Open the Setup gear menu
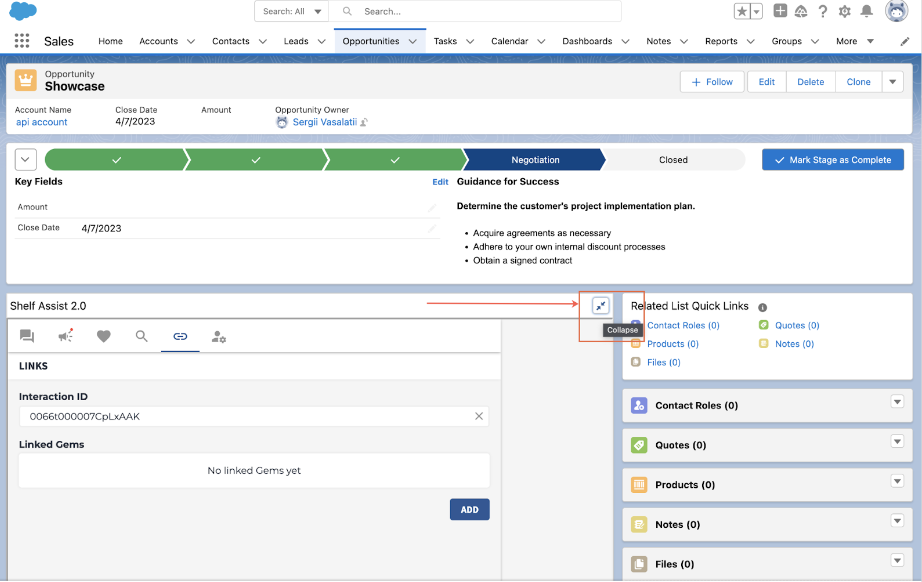The width and height of the screenshot is (922, 582). 844,11
